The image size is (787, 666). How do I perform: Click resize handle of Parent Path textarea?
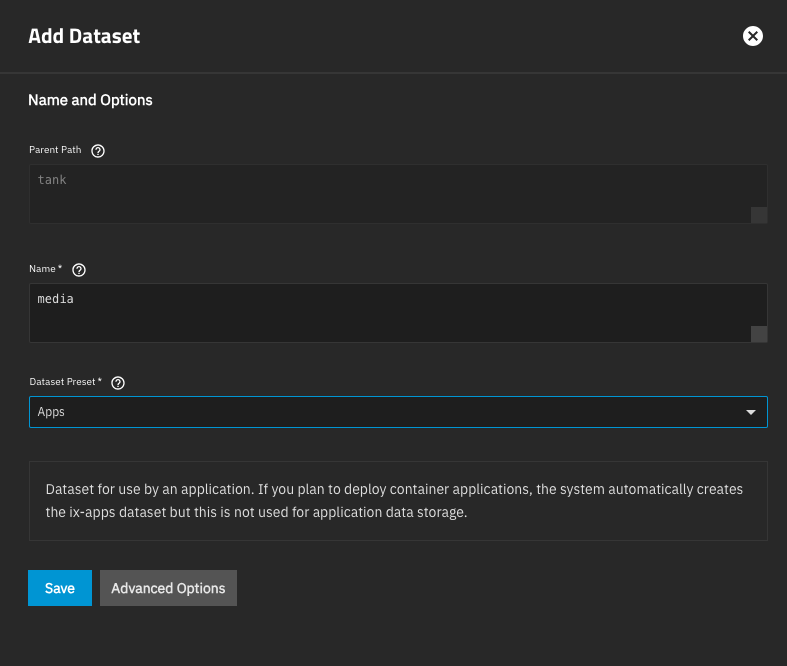click(x=759, y=215)
